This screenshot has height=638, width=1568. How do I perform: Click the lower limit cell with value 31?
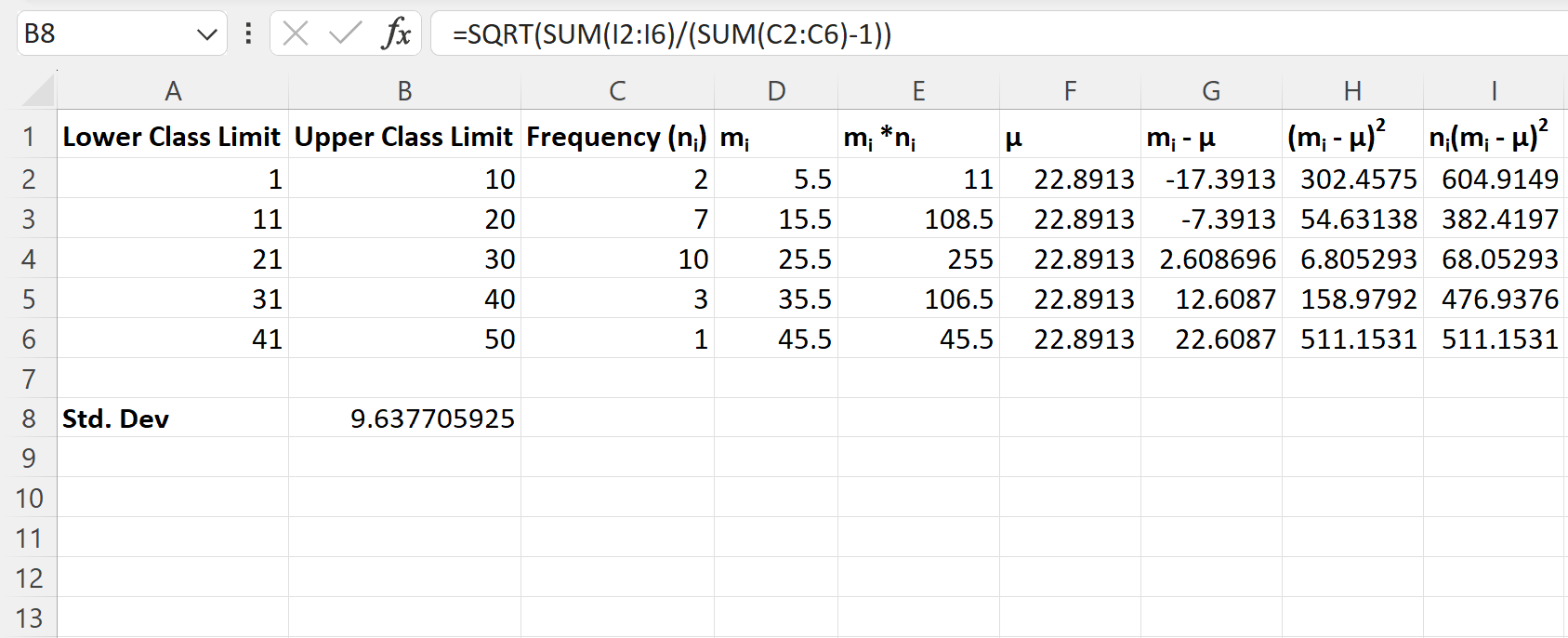click(x=173, y=299)
